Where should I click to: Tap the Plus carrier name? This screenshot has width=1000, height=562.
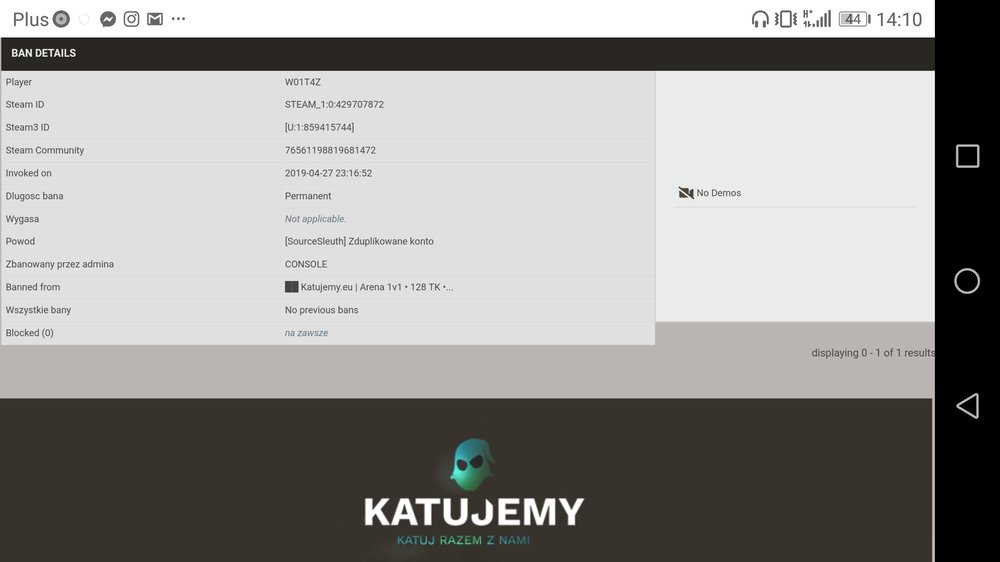31,20
